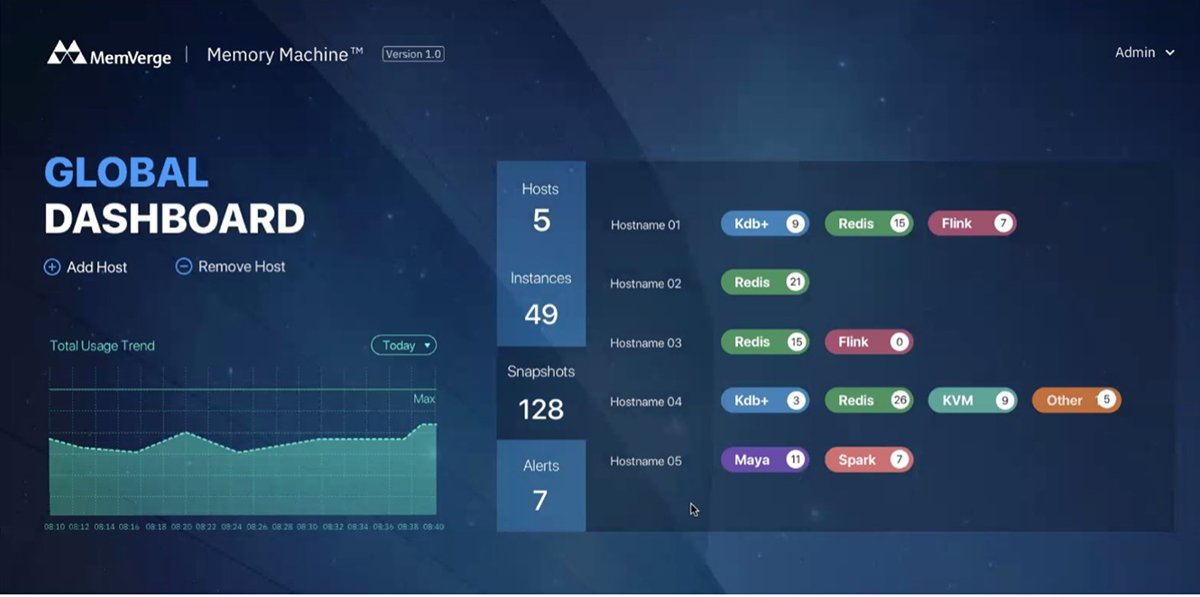Click the minus icon next to Remove Host

coord(183,267)
